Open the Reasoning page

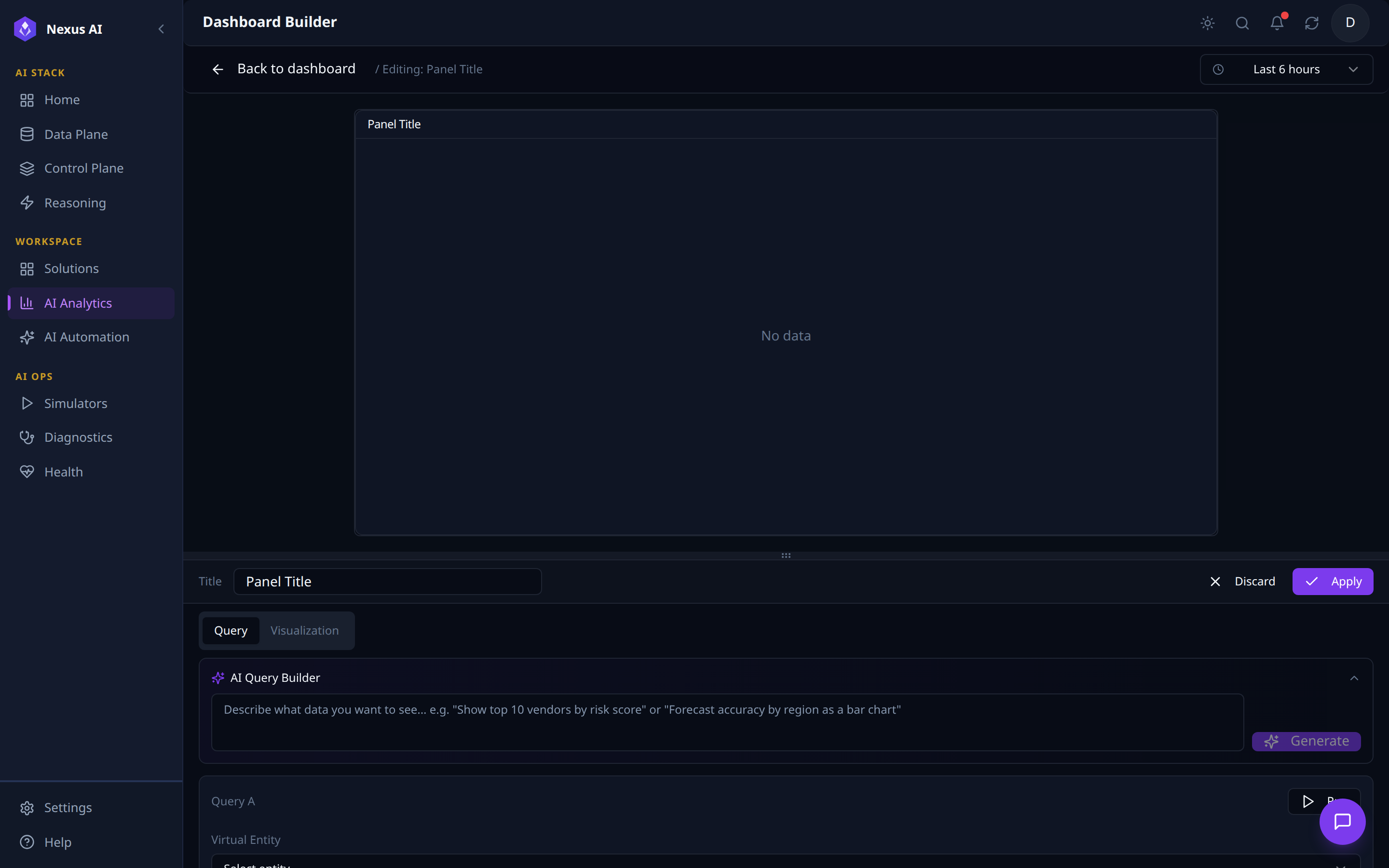(x=91, y=203)
